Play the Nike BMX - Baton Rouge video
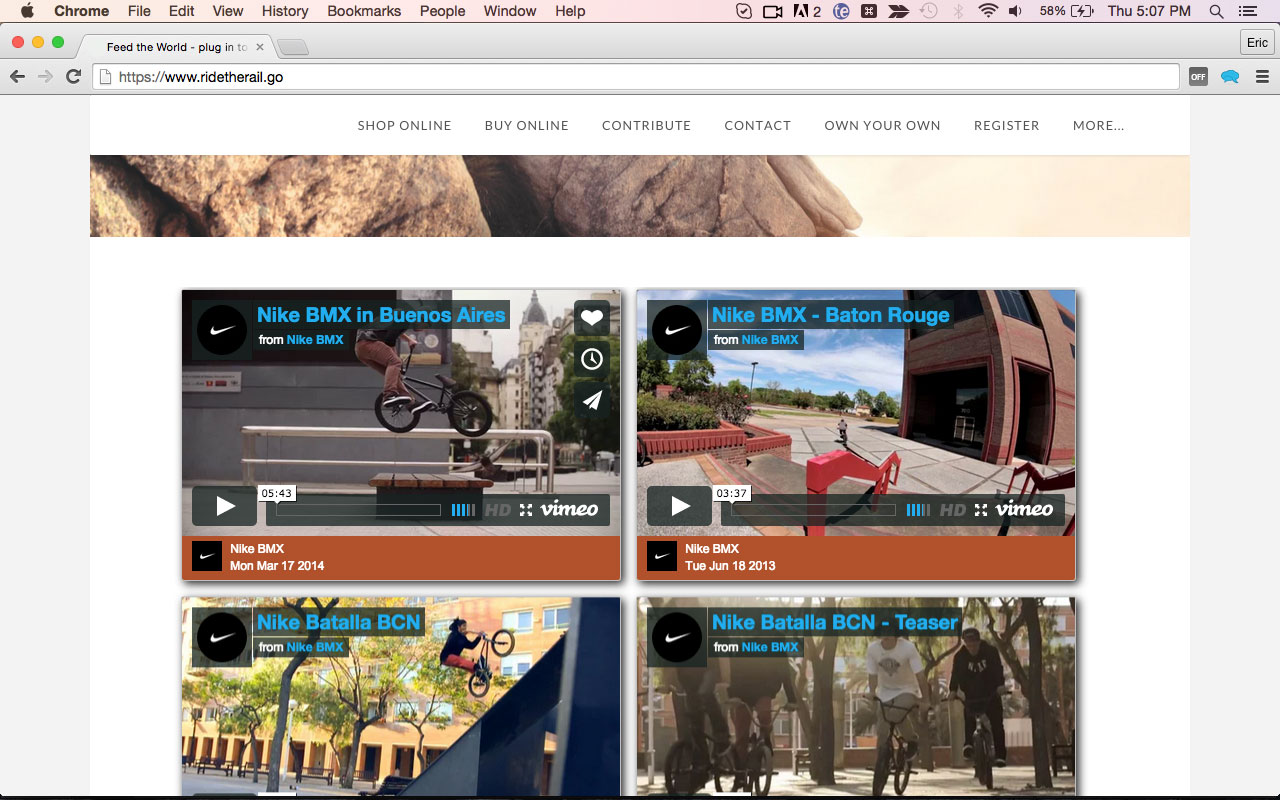Image resolution: width=1280 pixels, height=800 pixels. point(680,506)
